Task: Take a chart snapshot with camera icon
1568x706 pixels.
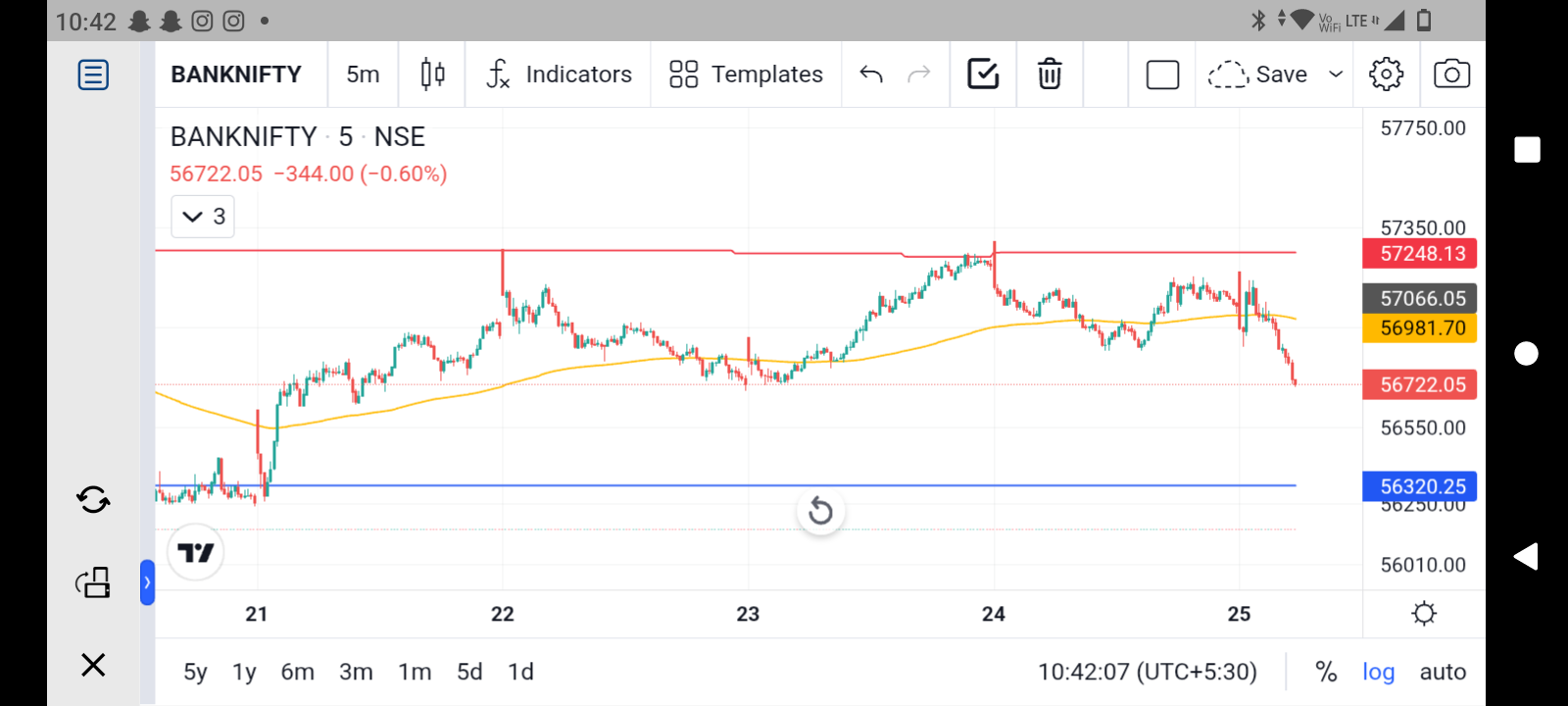Action: click(1451, 75)
